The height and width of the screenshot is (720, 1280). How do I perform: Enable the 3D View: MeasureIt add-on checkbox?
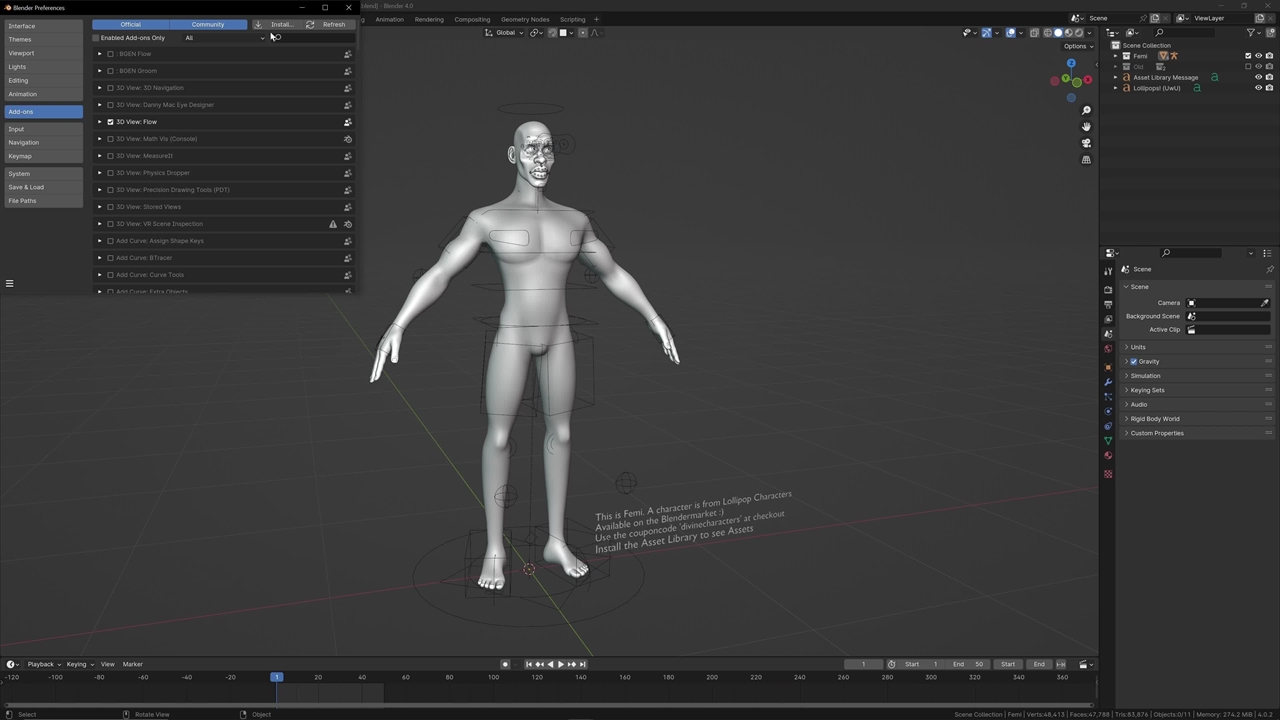click(x=110, y=156)
